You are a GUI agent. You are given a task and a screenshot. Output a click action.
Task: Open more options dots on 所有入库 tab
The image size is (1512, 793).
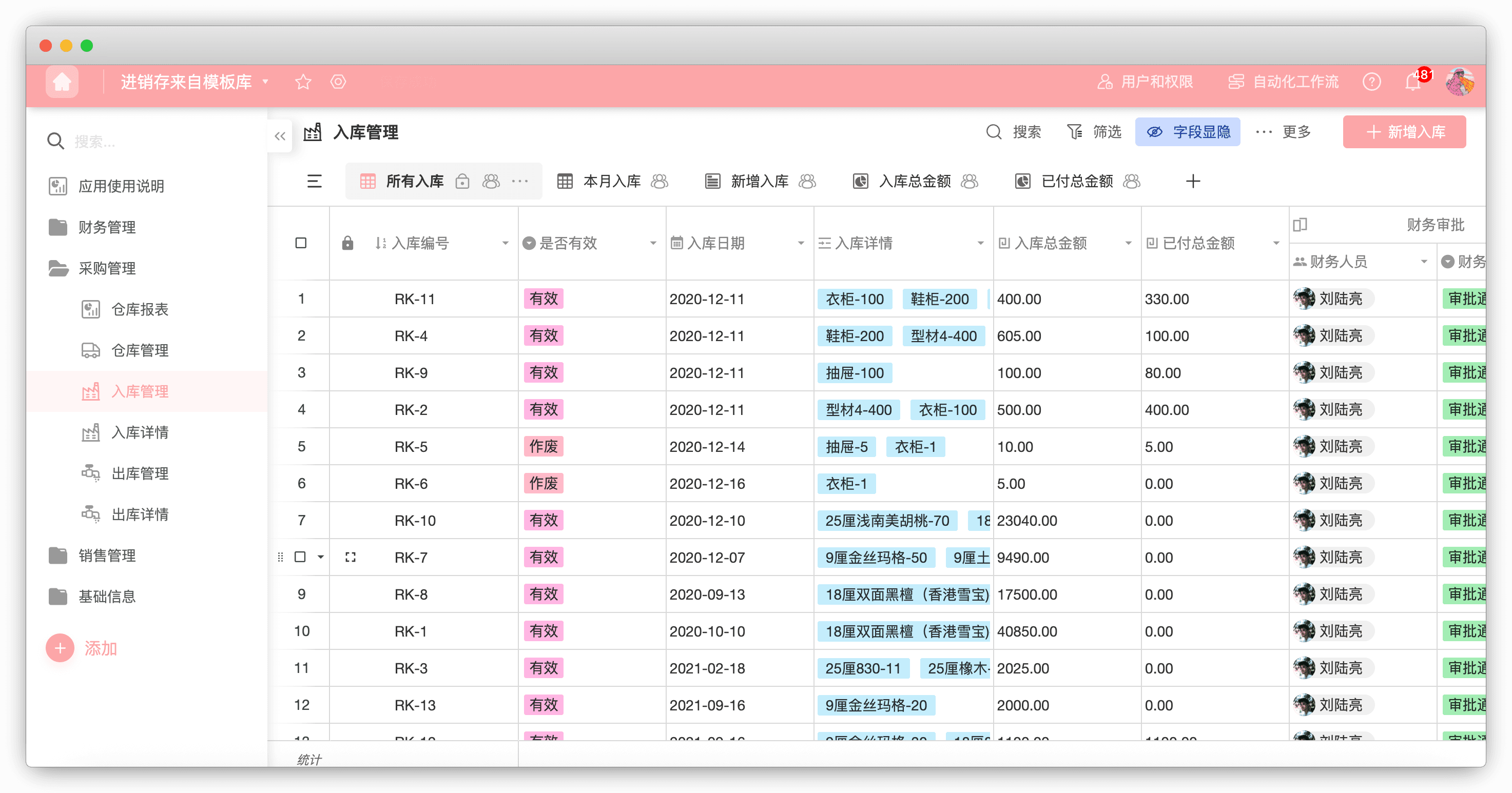pyautogui.click(x=520, y=181)
